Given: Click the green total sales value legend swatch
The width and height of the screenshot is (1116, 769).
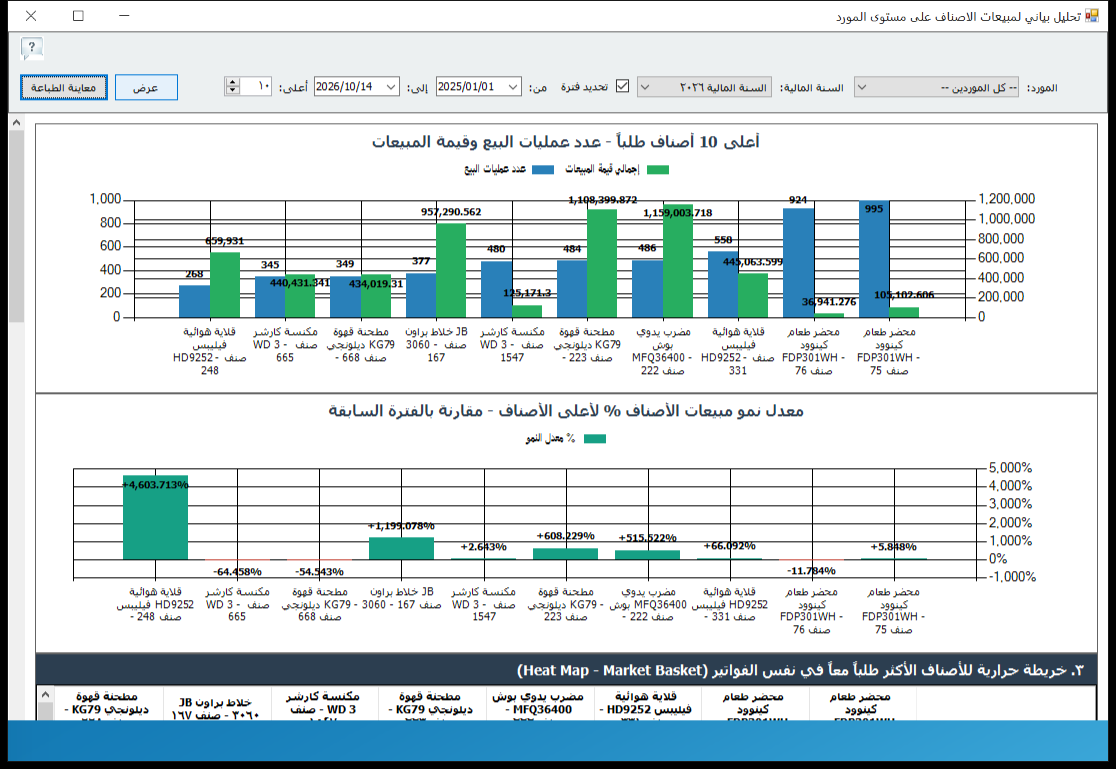Looking at the screenshot, I should coord(657,169).
